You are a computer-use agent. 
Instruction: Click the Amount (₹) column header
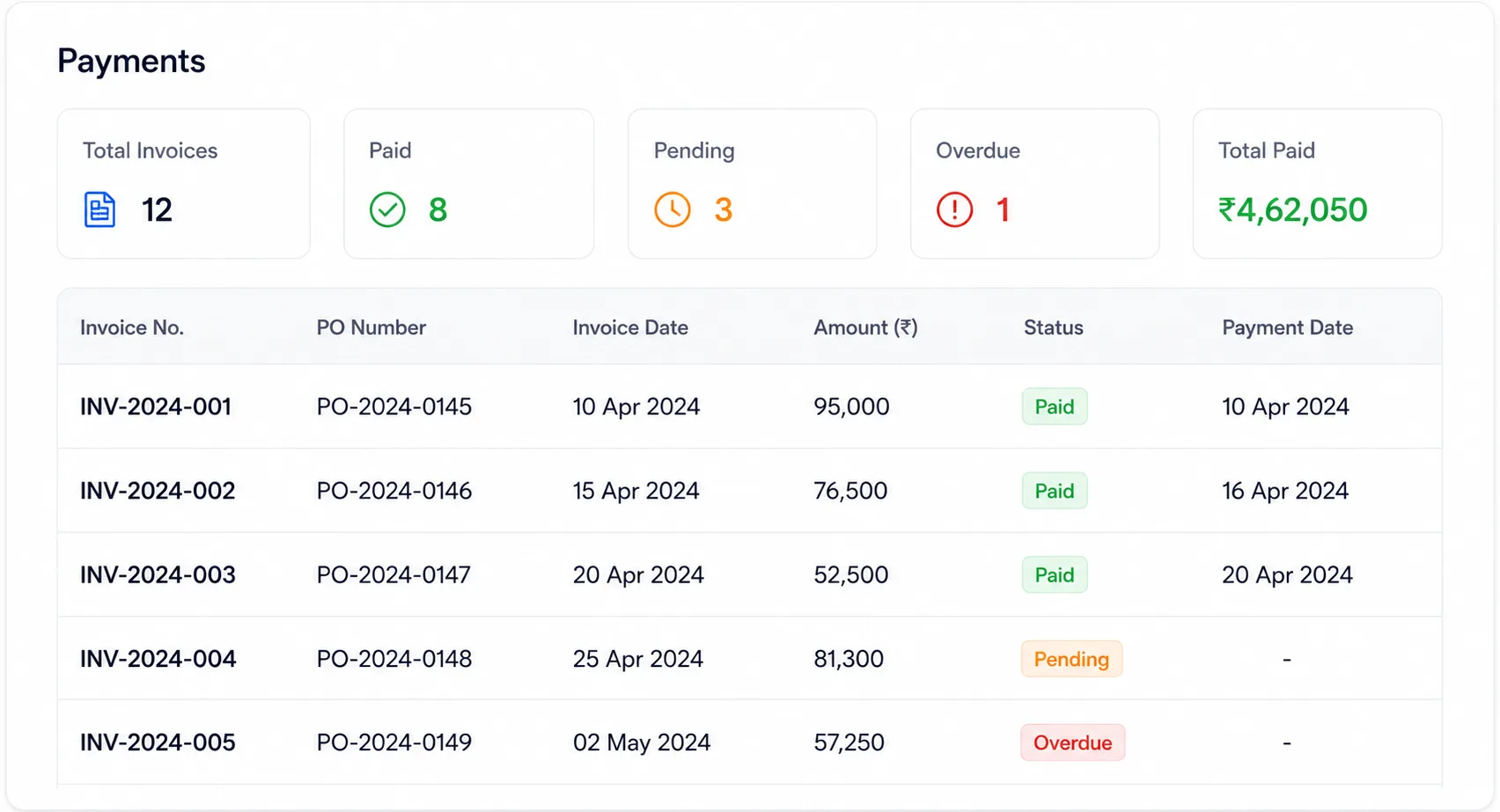coord(865,327)
